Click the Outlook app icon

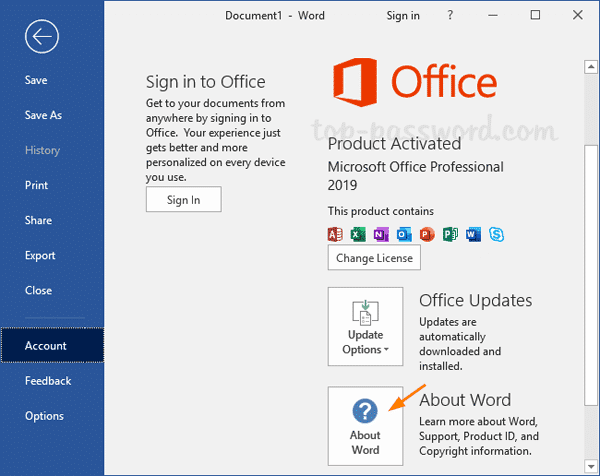point(404,234)
